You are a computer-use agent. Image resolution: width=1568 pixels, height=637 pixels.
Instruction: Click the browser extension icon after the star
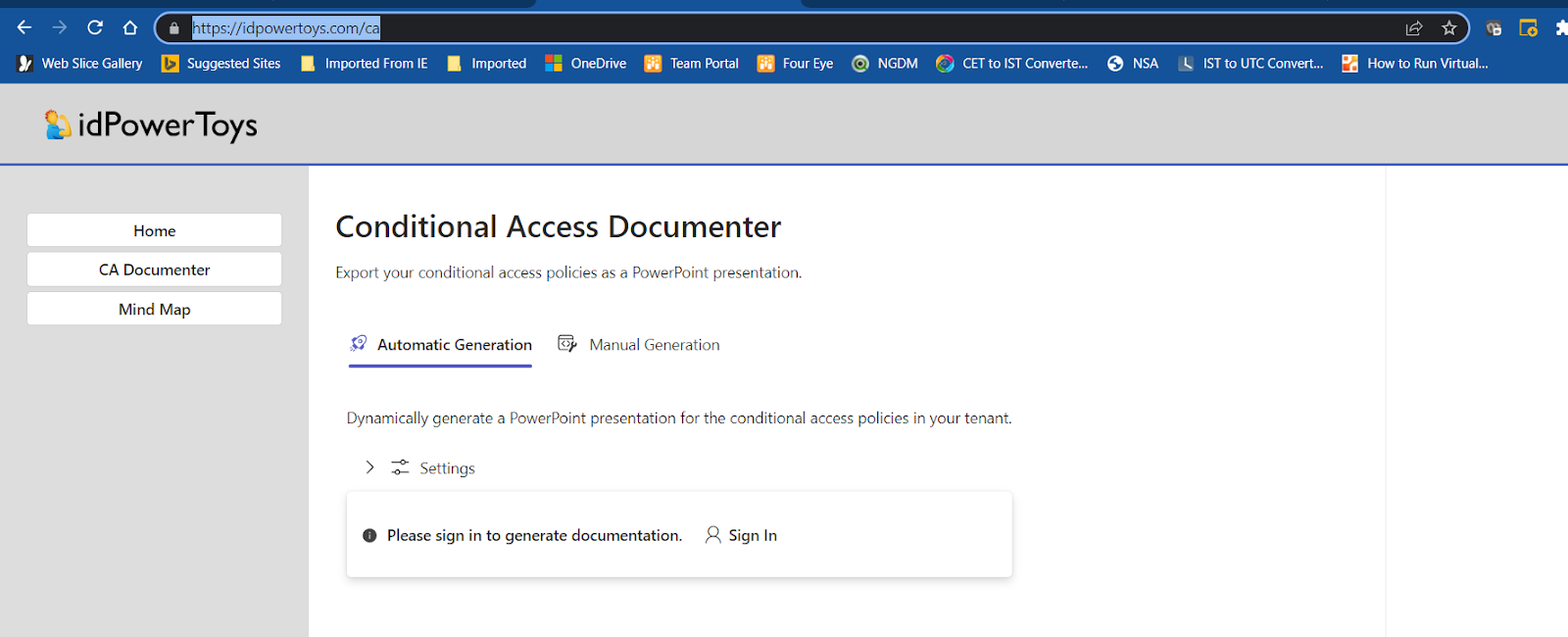coord(1494,28)
